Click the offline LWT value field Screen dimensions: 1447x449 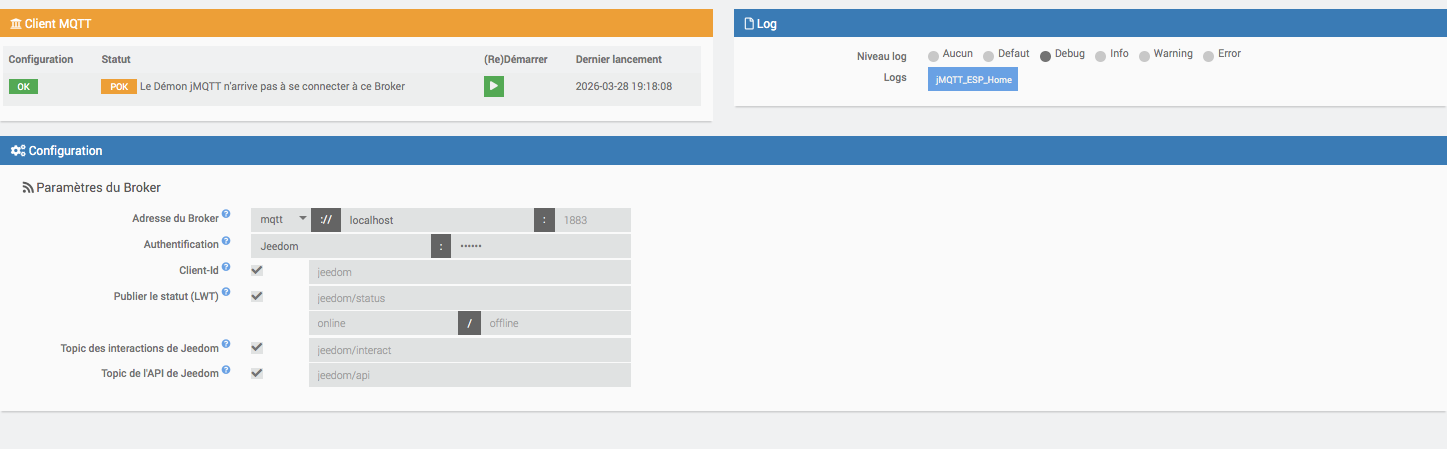(556, 323)
